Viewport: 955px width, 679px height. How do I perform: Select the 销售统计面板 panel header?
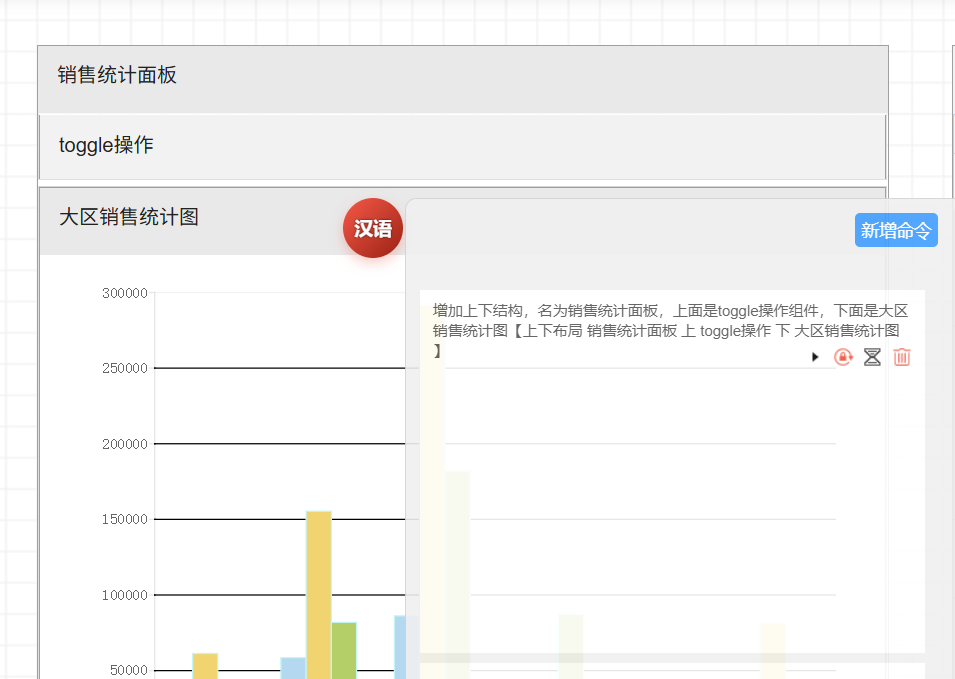(x=463, y=79)
